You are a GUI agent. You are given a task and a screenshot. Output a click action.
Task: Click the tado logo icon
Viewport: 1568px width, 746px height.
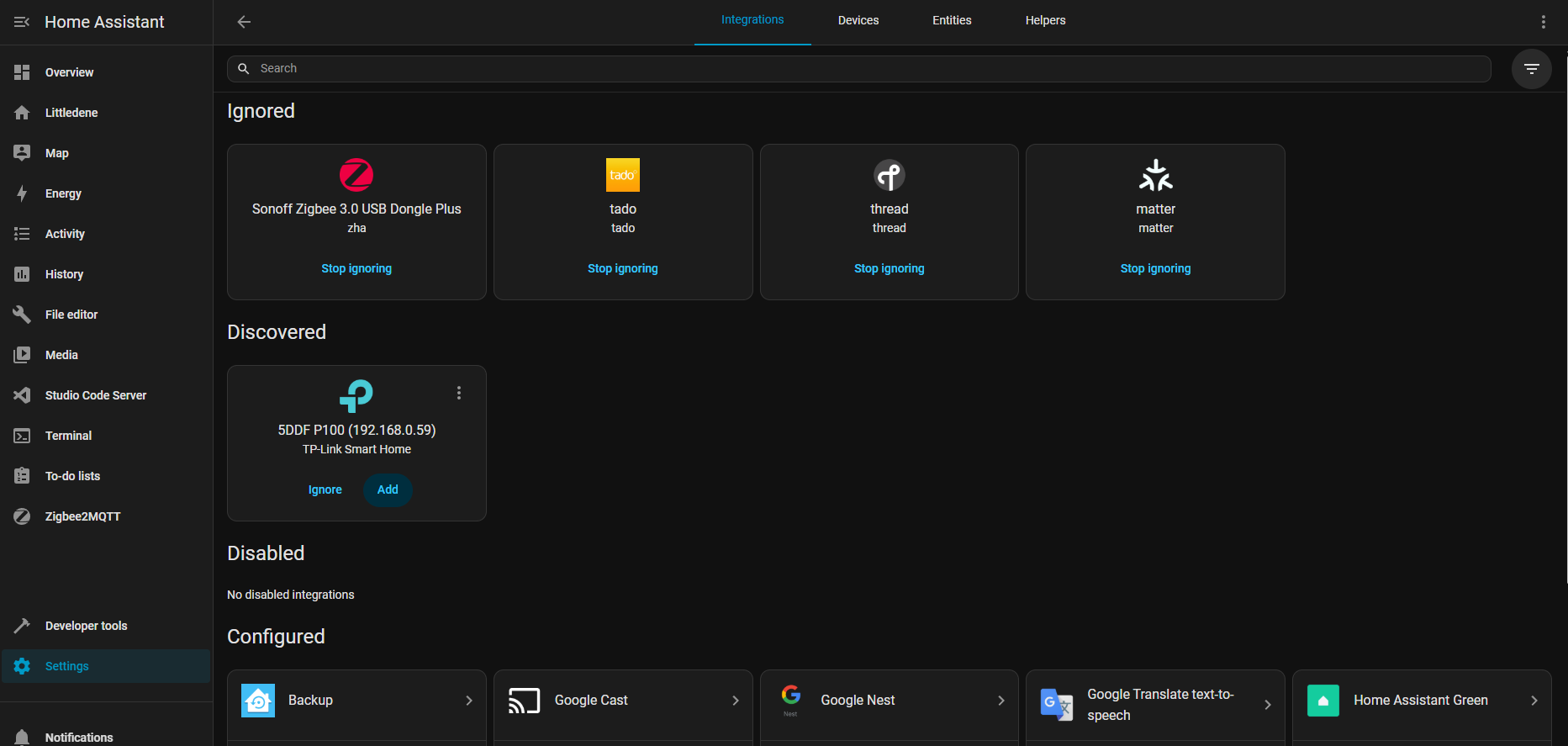click(x=623, y=175)
